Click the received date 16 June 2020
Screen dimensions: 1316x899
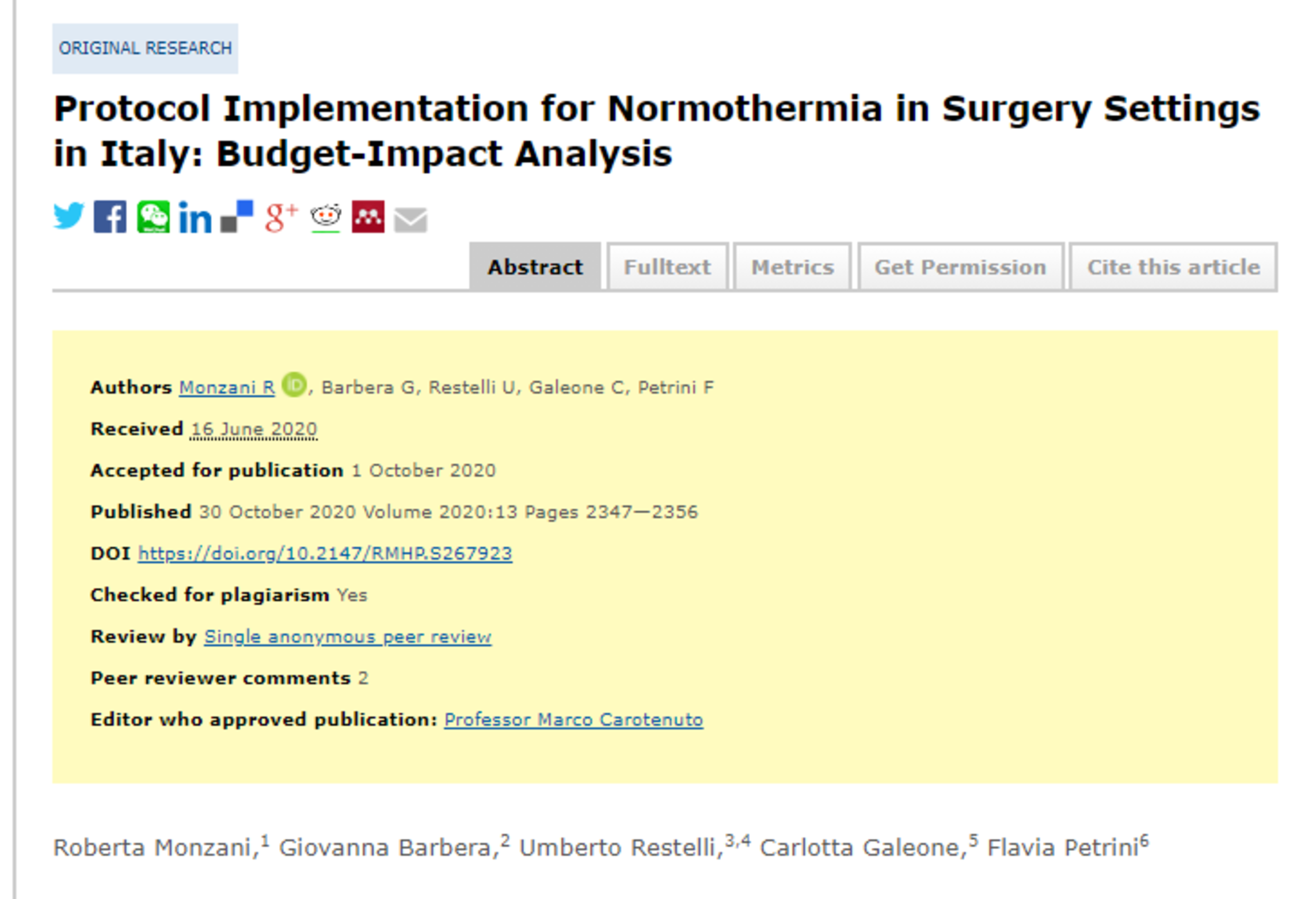(x=254, y=429)
